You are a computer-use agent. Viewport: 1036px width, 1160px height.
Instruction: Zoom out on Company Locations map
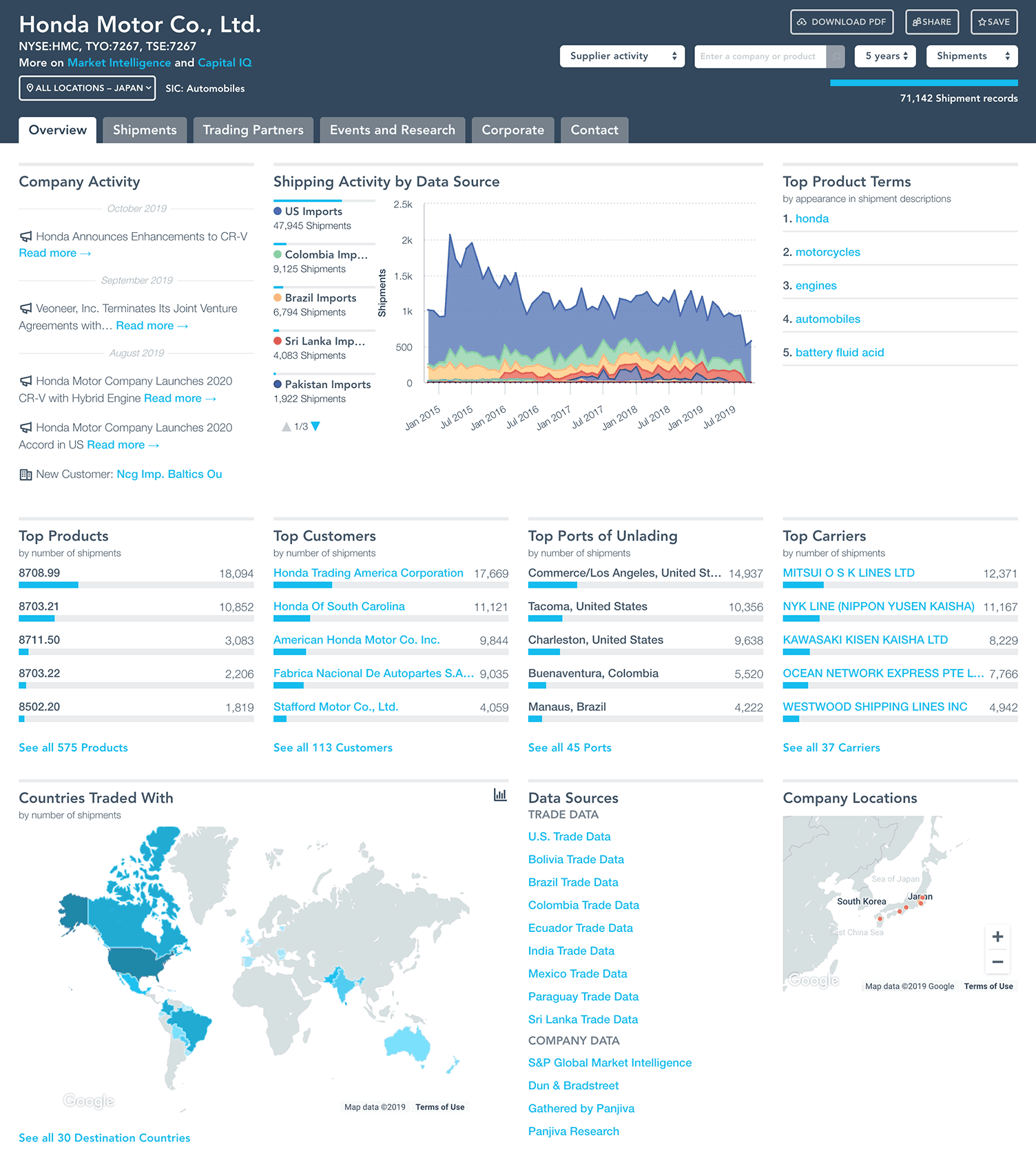(x=997, y=962)
